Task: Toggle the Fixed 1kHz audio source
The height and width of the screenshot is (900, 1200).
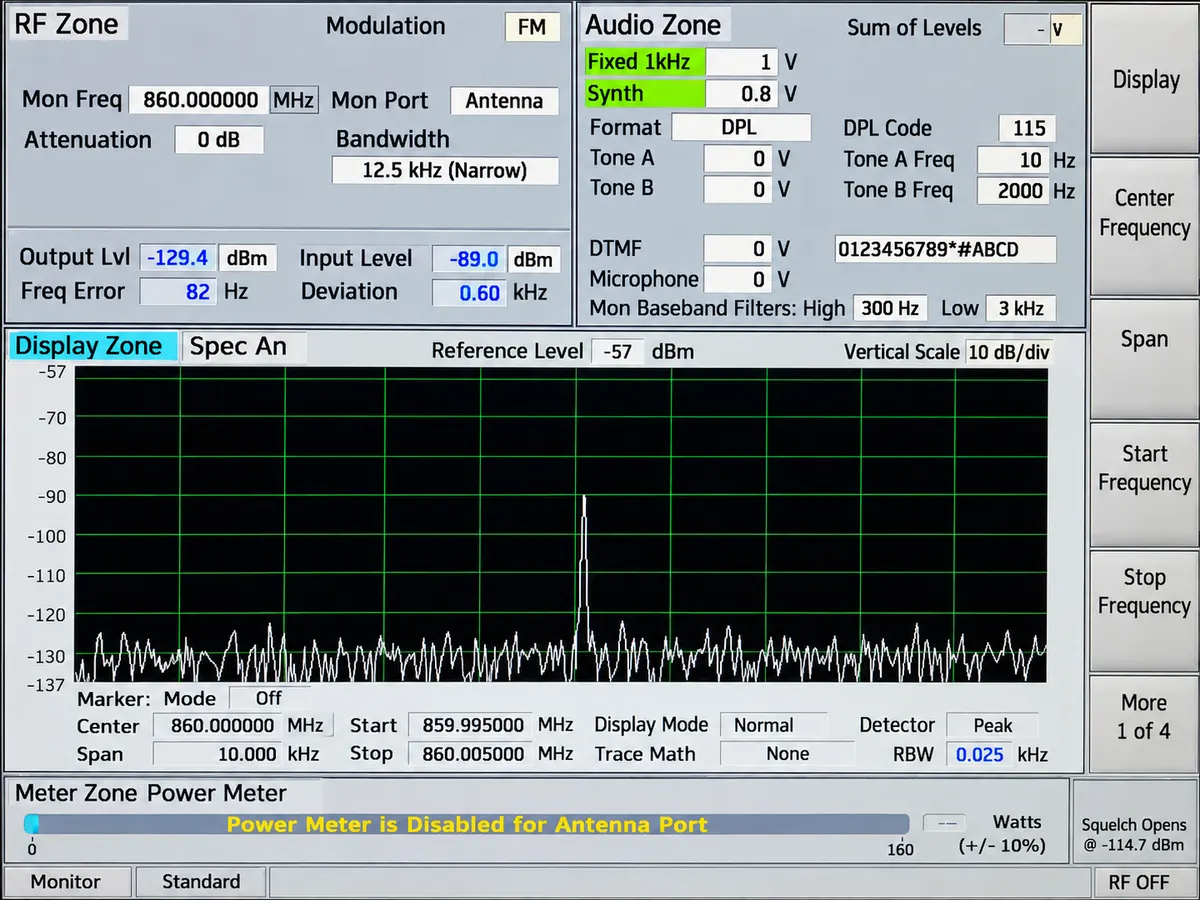Action: click(644, 61)
